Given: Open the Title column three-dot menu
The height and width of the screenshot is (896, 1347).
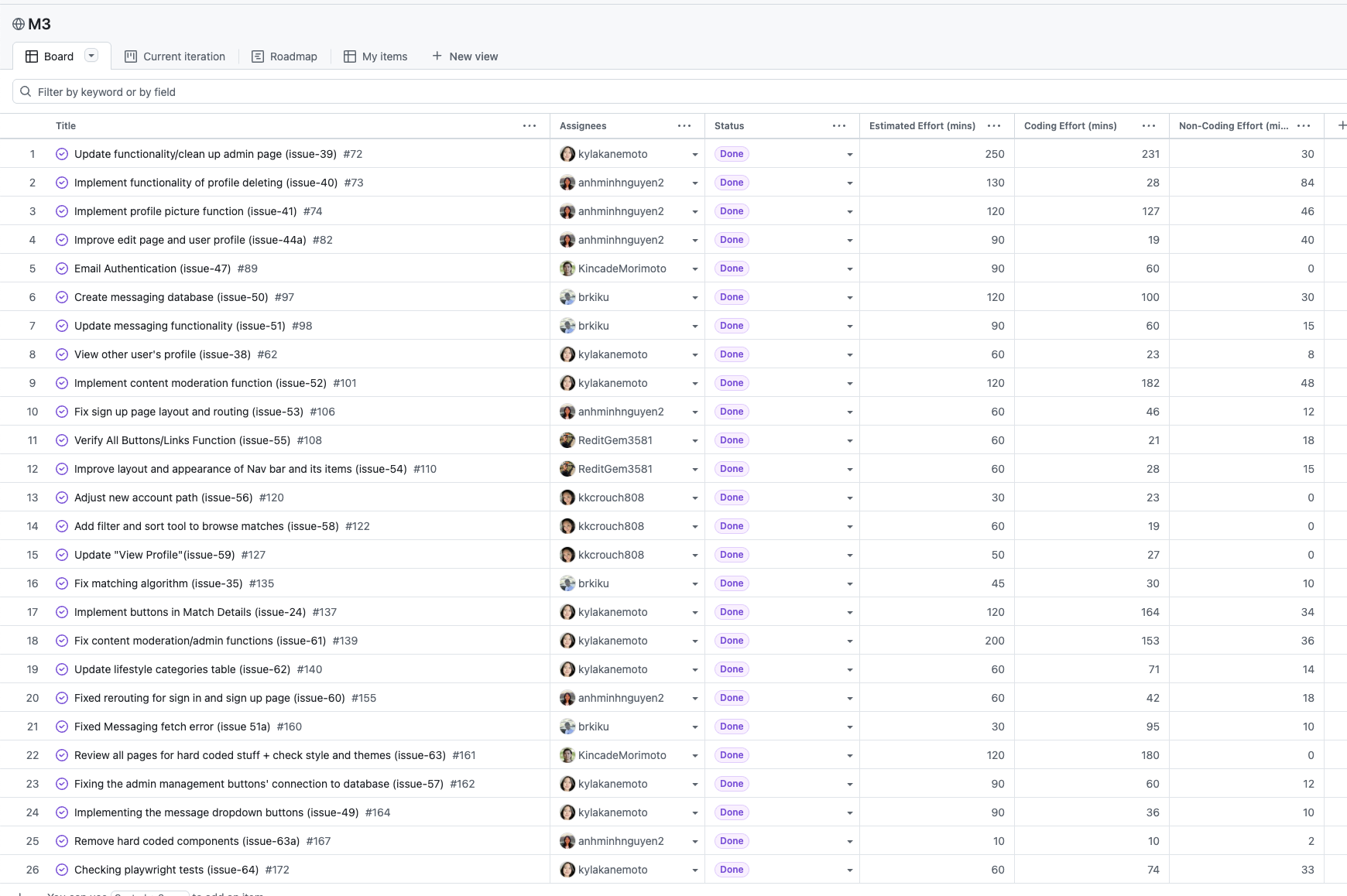Looking at the screenshot, I should pos(530,125).
